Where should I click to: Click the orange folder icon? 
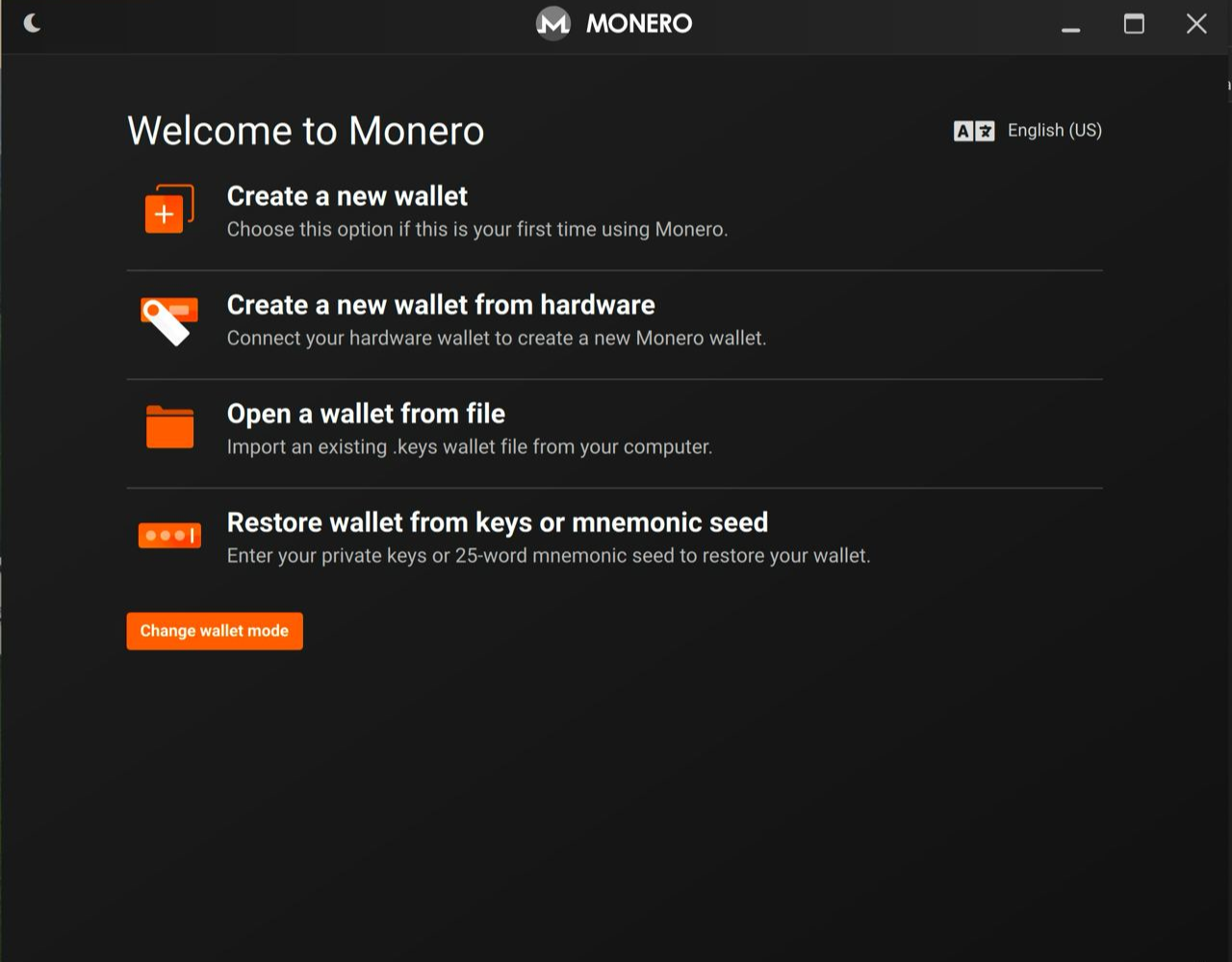coord(169,427)
